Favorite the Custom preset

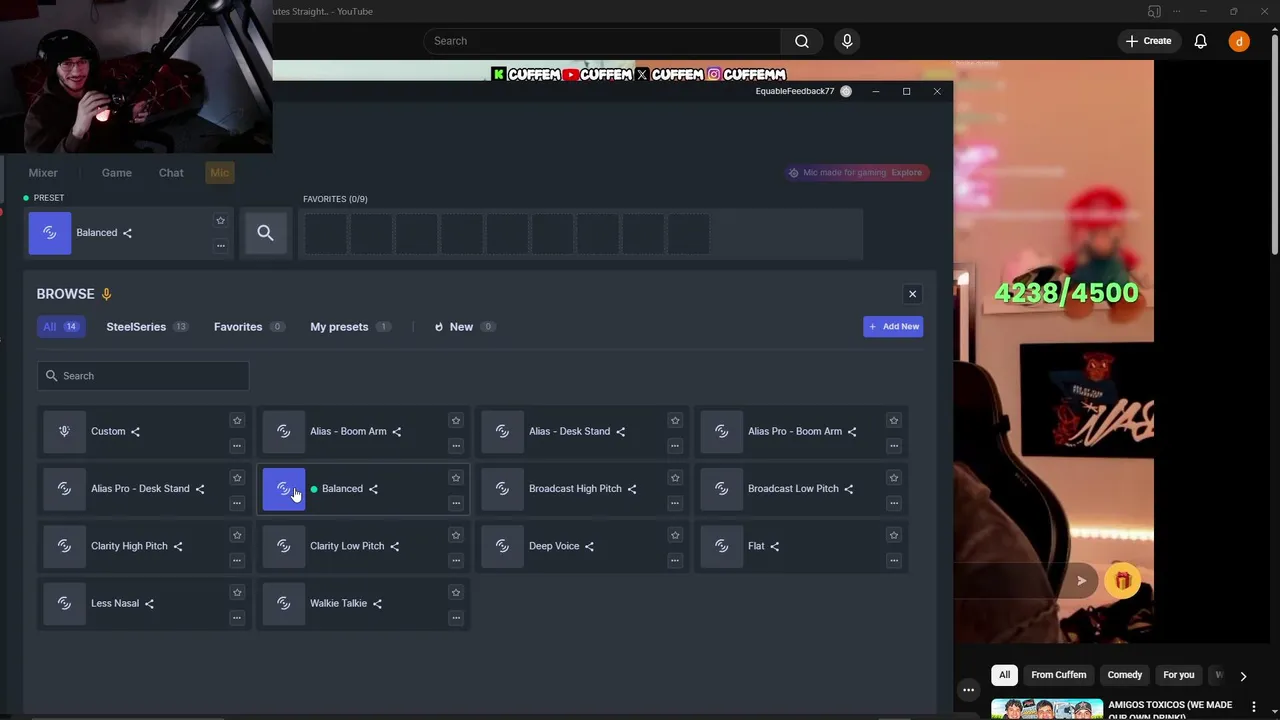[x=237, y=421]
